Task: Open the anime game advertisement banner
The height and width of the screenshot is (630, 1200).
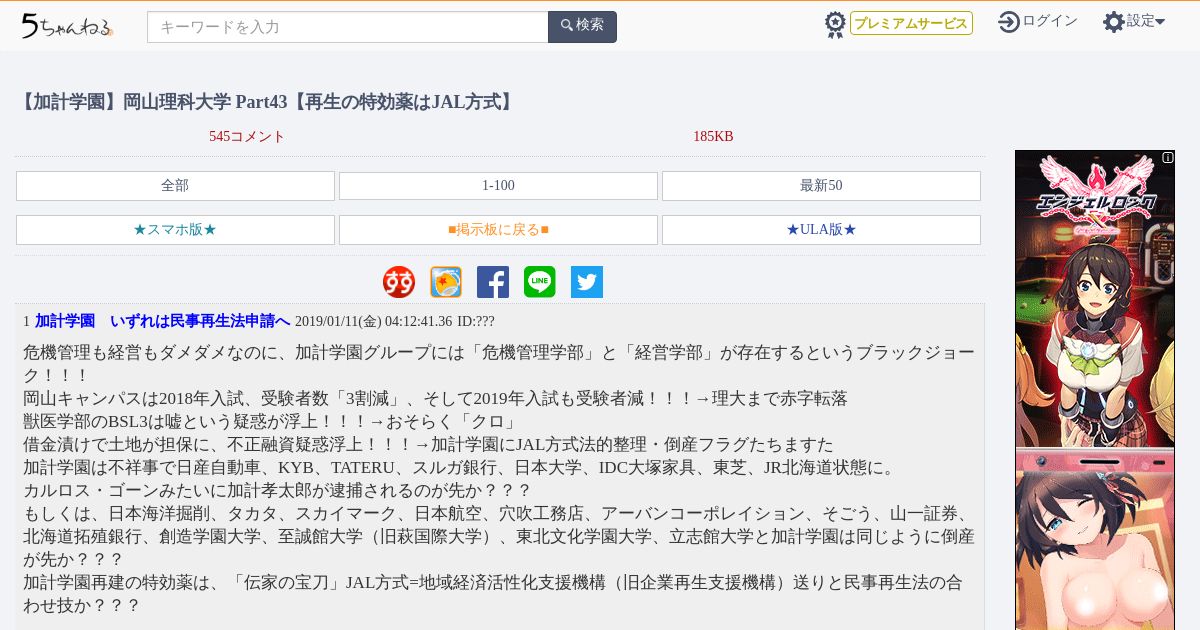Action: (1095, 390)
